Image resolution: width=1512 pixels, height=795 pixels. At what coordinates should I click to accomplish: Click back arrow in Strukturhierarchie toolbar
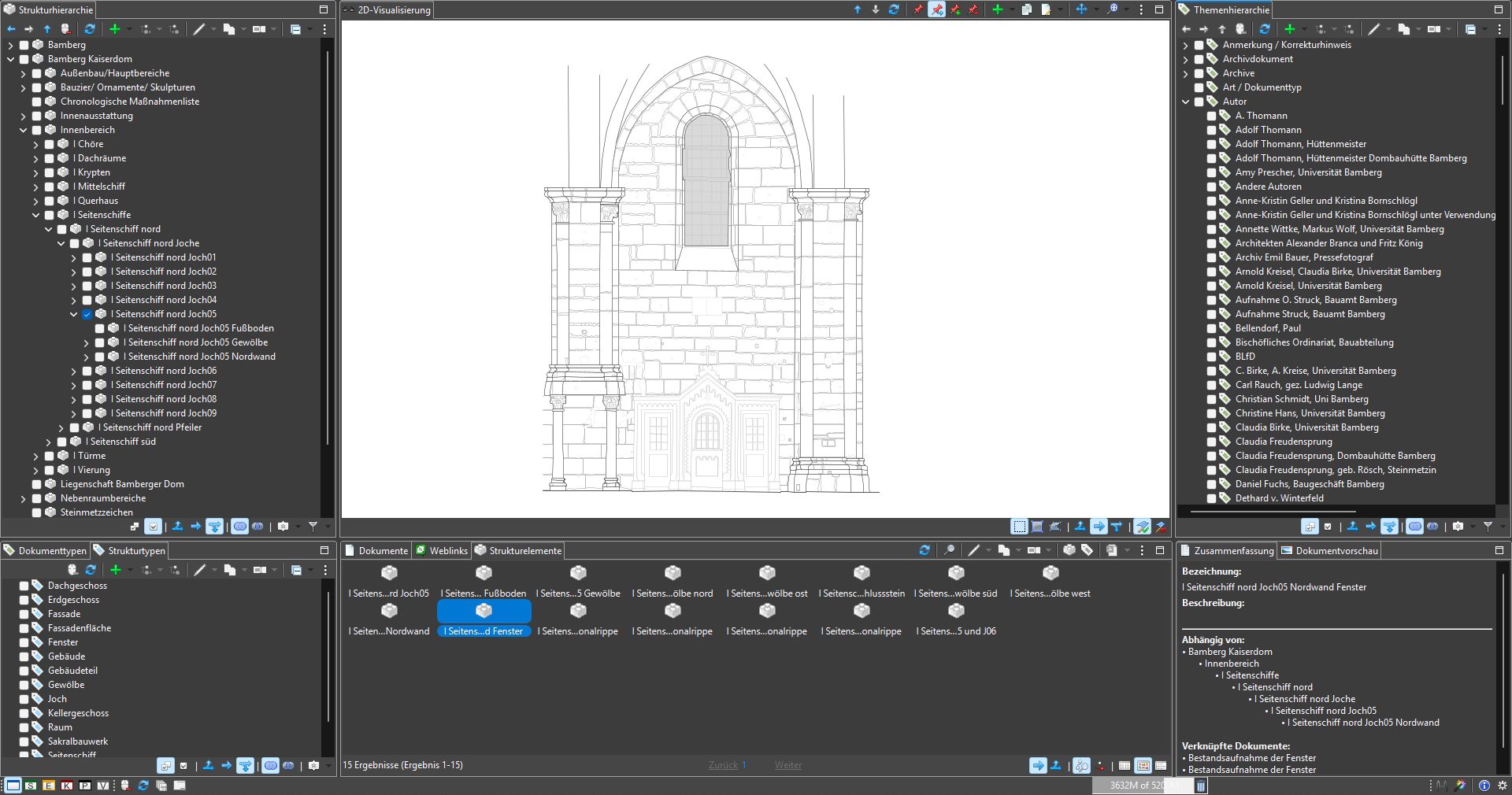(11, 29)
